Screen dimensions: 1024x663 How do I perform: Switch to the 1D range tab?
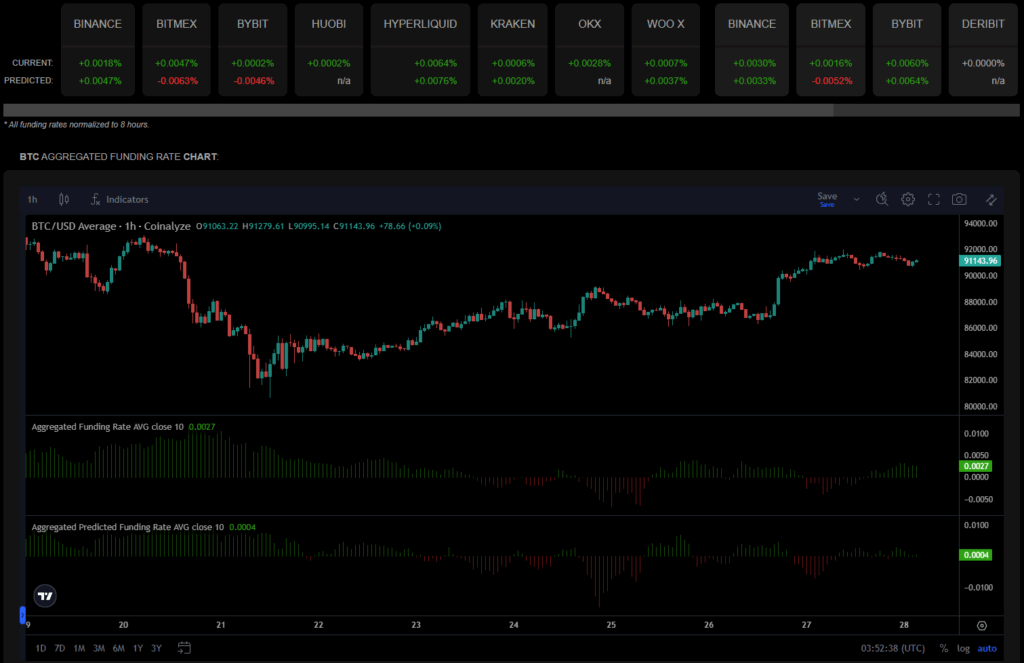[39, 648]
